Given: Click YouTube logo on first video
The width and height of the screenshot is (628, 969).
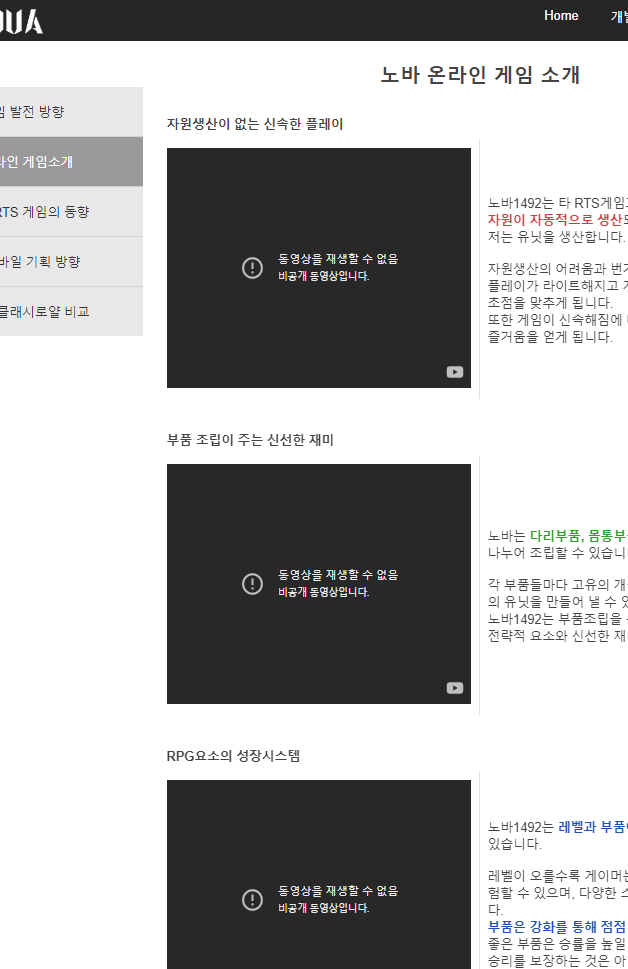Looking at the screenshot, I should click(x=455, y=372).
